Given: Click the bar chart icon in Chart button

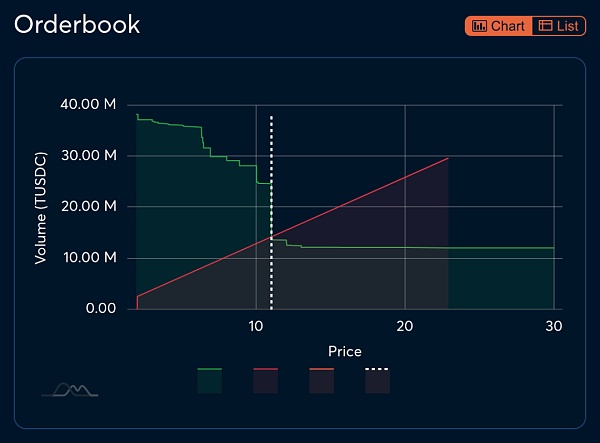Looking at the screenshot, I should pos(480,26).
